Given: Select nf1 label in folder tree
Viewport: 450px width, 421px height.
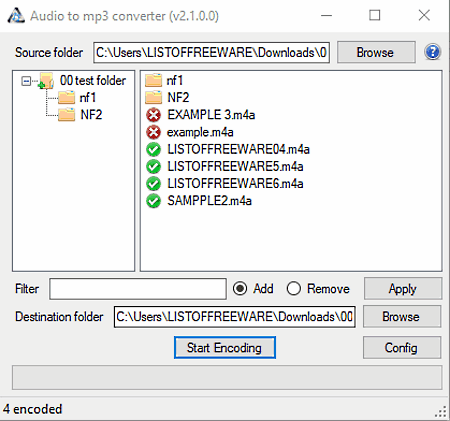Looking at the screenshot, I should pyautogui.click(x=88, y=98).
